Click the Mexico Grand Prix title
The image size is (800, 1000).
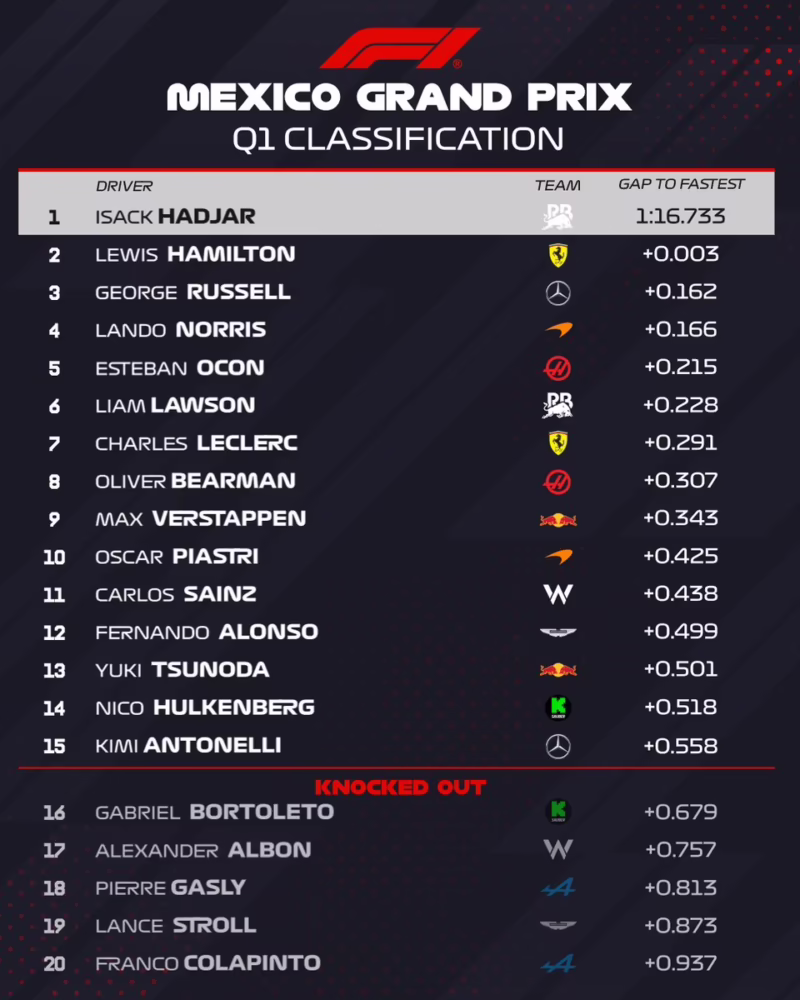[399, 97]
